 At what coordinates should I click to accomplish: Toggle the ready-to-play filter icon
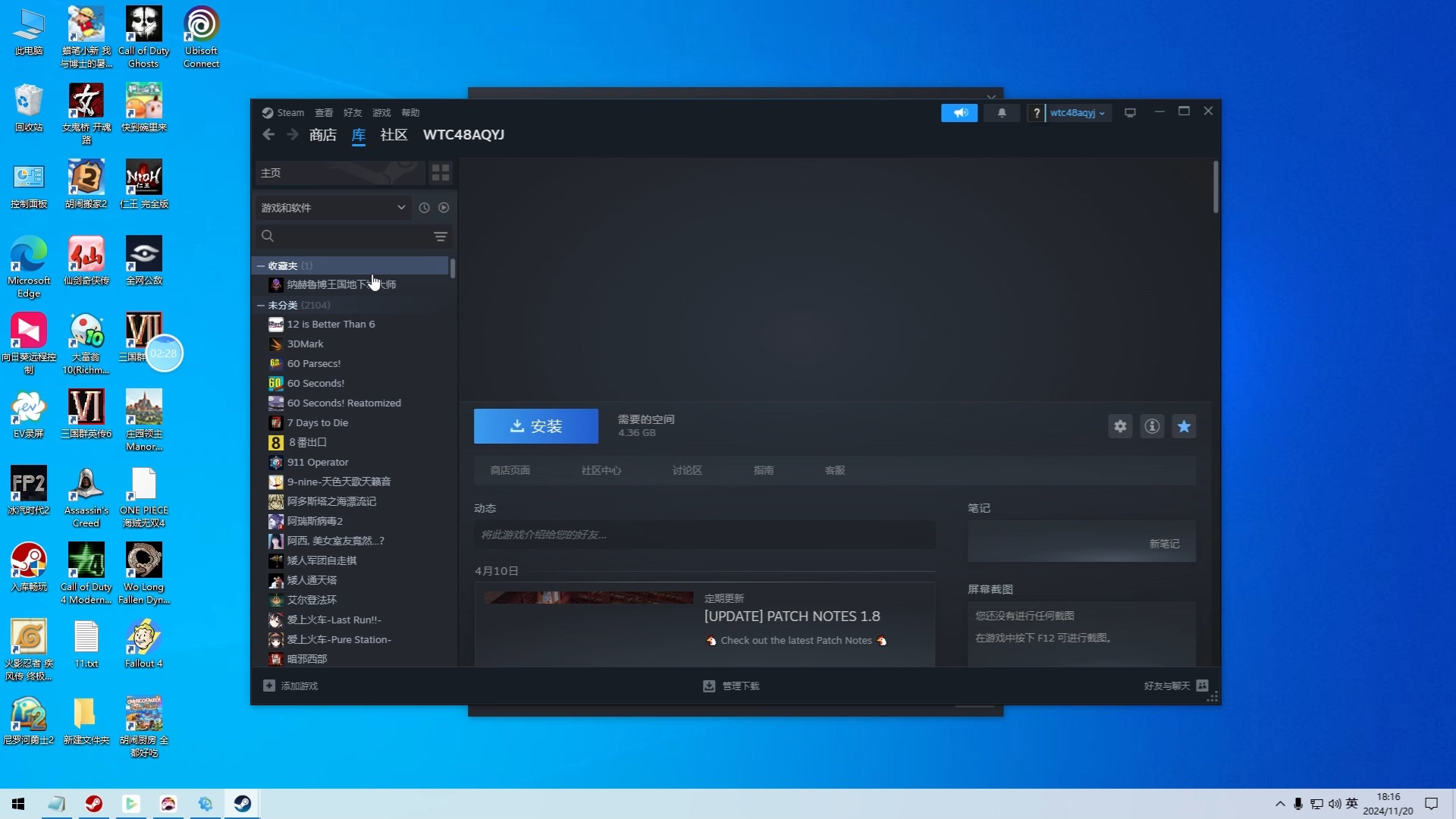pos(444,208)
